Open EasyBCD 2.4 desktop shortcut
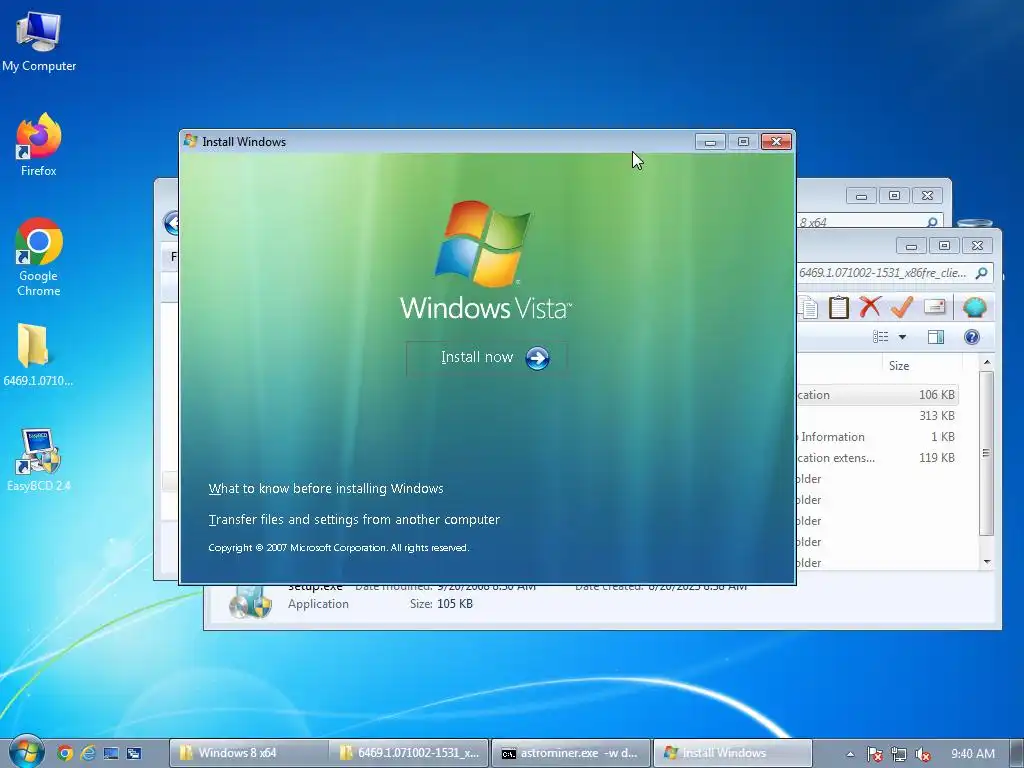Image resolution: width=1024 pixels, height=768 pixels. [x=39, y=460]
